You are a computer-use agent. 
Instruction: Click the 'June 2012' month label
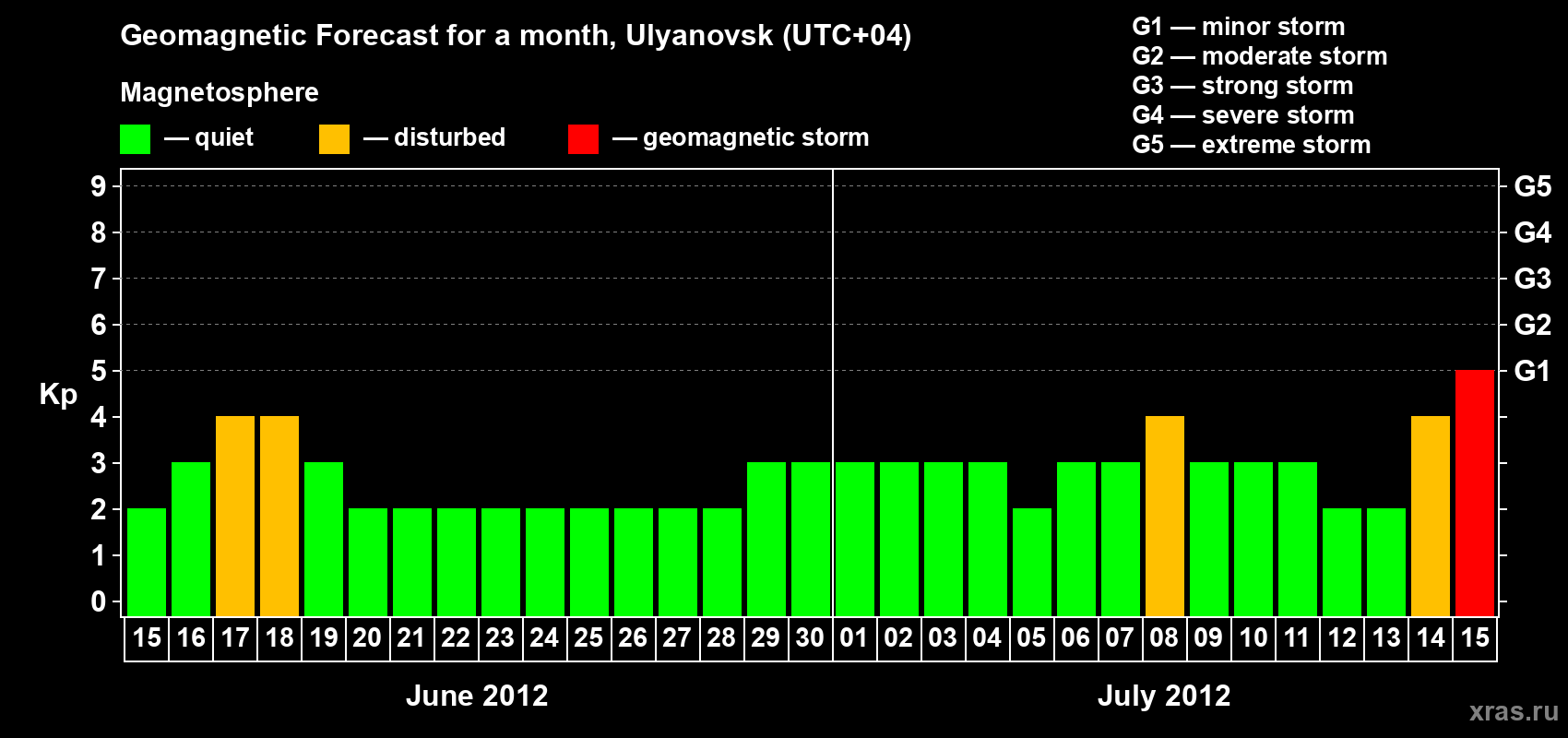[477, 696]
